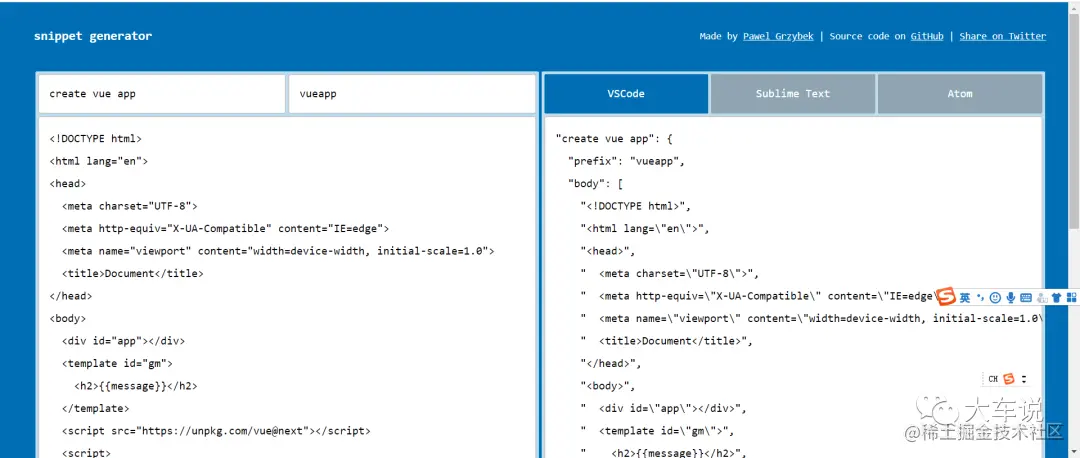Click the '"prefix": "vueapp",' output line
The image size is (1080, 458).
[626, 161]
